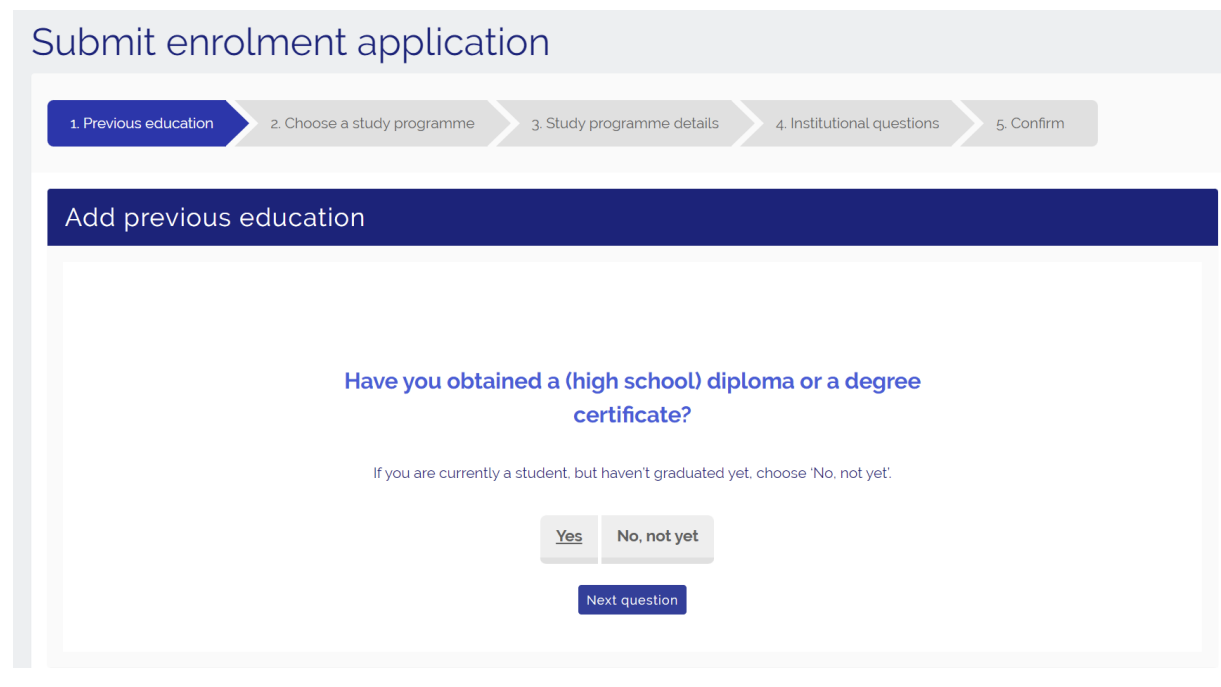Open step 1 Previous education
The image size is (1221, 687).
pyautogui.click(x=141, y=124)
